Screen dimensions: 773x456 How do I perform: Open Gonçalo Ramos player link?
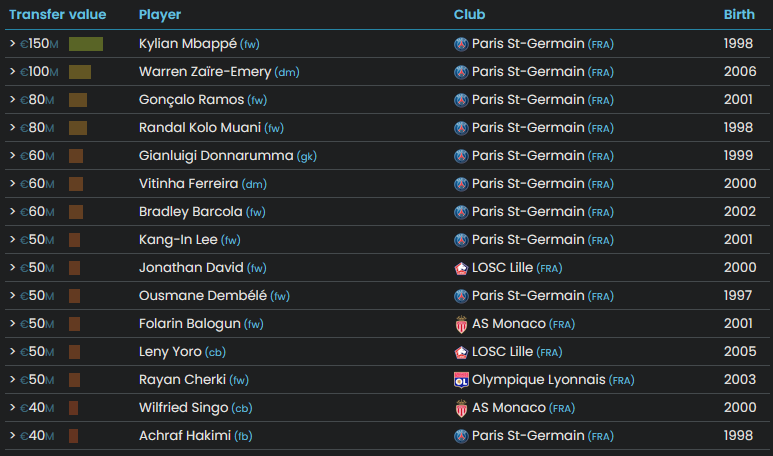click(191, 100)
